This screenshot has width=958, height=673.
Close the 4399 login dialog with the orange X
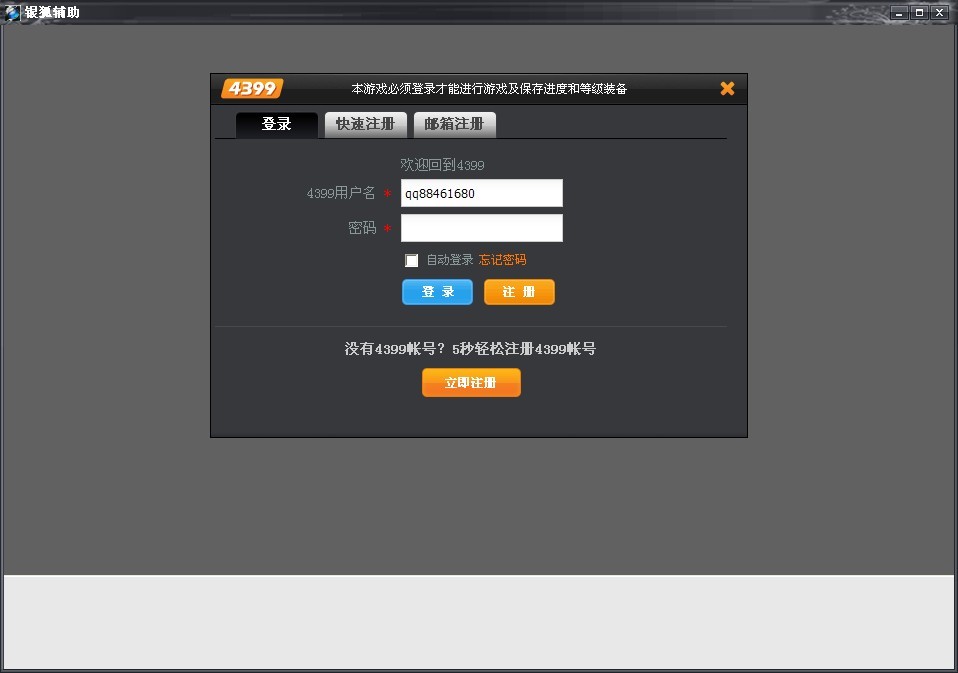pos(727,89)
